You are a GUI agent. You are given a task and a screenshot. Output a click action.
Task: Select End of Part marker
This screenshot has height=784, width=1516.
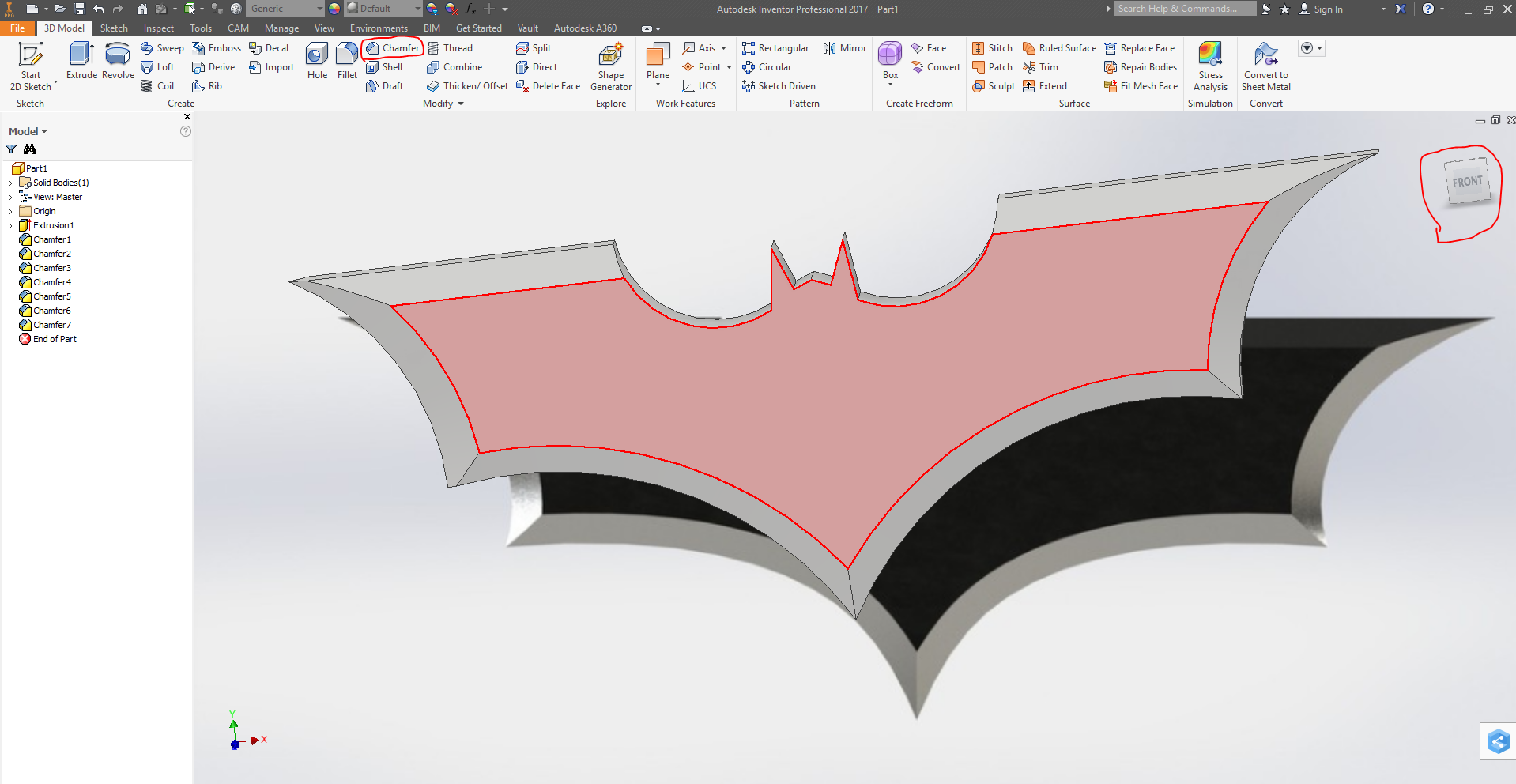pyautogui.click(x=48, y=339)
